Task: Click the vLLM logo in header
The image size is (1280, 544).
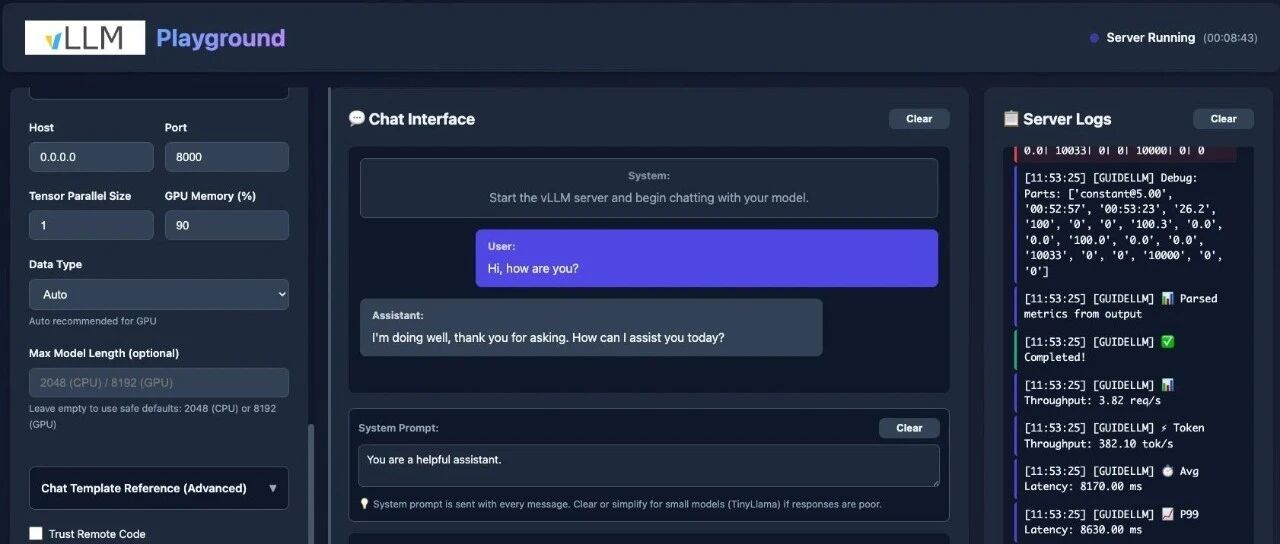Action: 85,38
